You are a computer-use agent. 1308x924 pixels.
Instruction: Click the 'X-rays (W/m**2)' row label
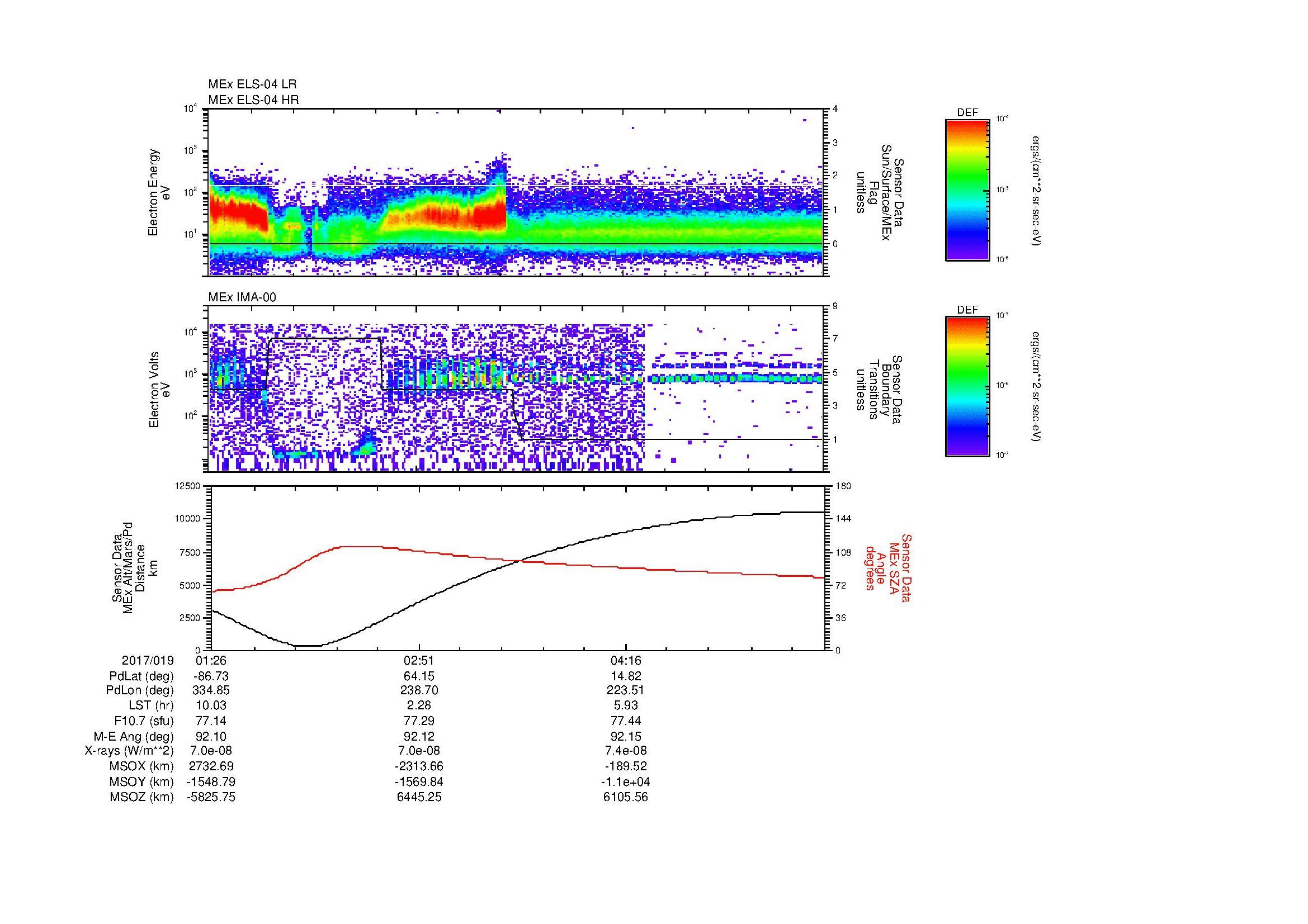coord(129,751)
